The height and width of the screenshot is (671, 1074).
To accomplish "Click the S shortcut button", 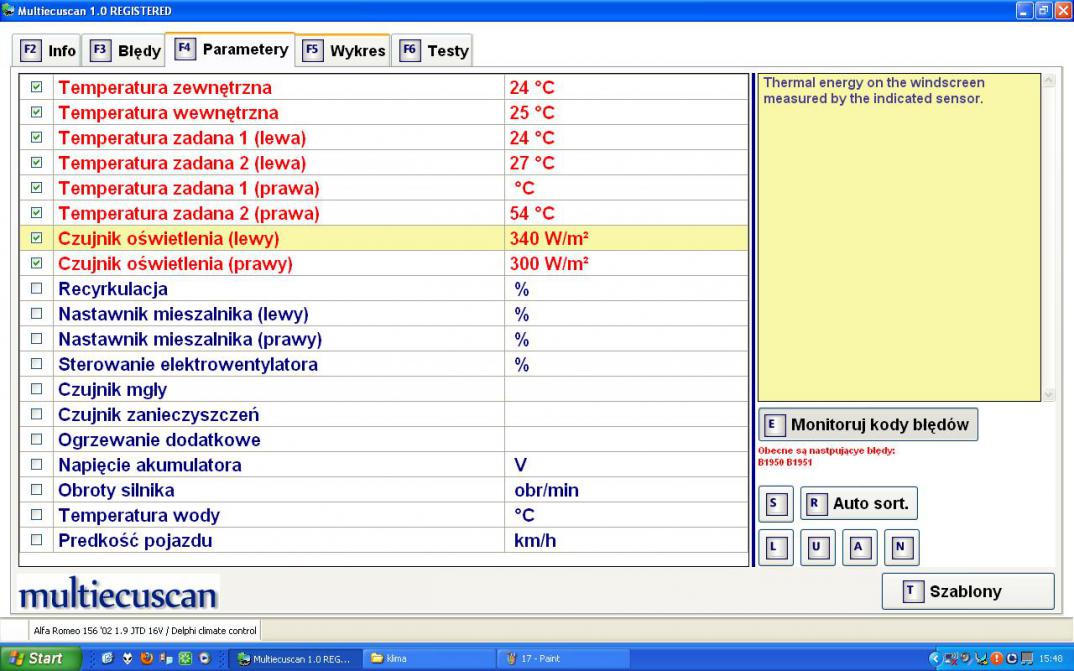I will (776, 504).
